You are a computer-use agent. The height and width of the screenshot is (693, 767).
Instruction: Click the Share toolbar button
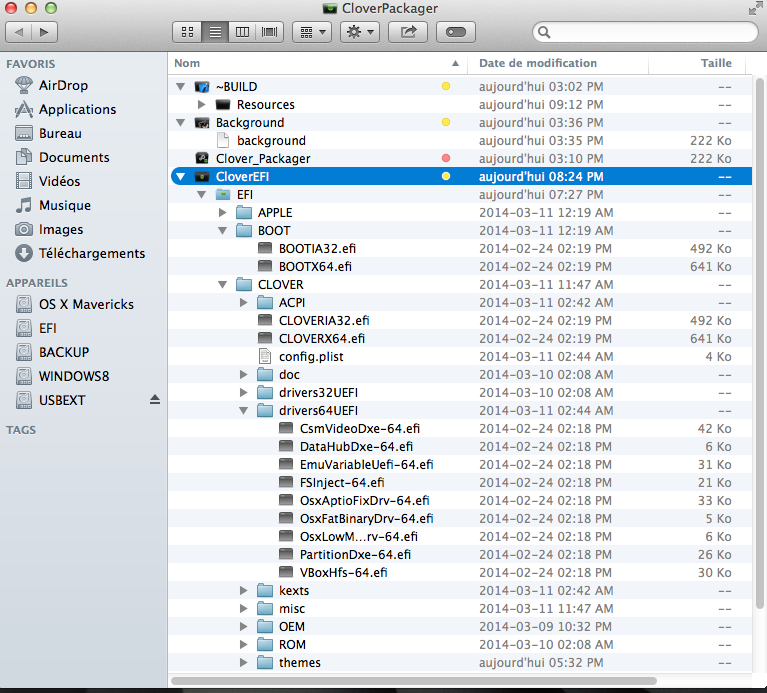click(x=408, y=32)
